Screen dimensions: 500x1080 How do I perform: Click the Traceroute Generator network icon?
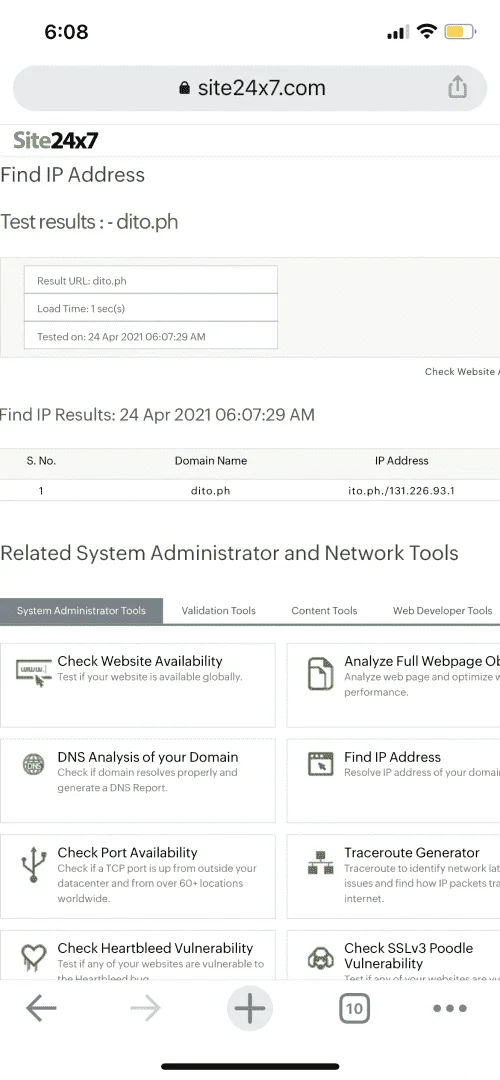[320, 862]
